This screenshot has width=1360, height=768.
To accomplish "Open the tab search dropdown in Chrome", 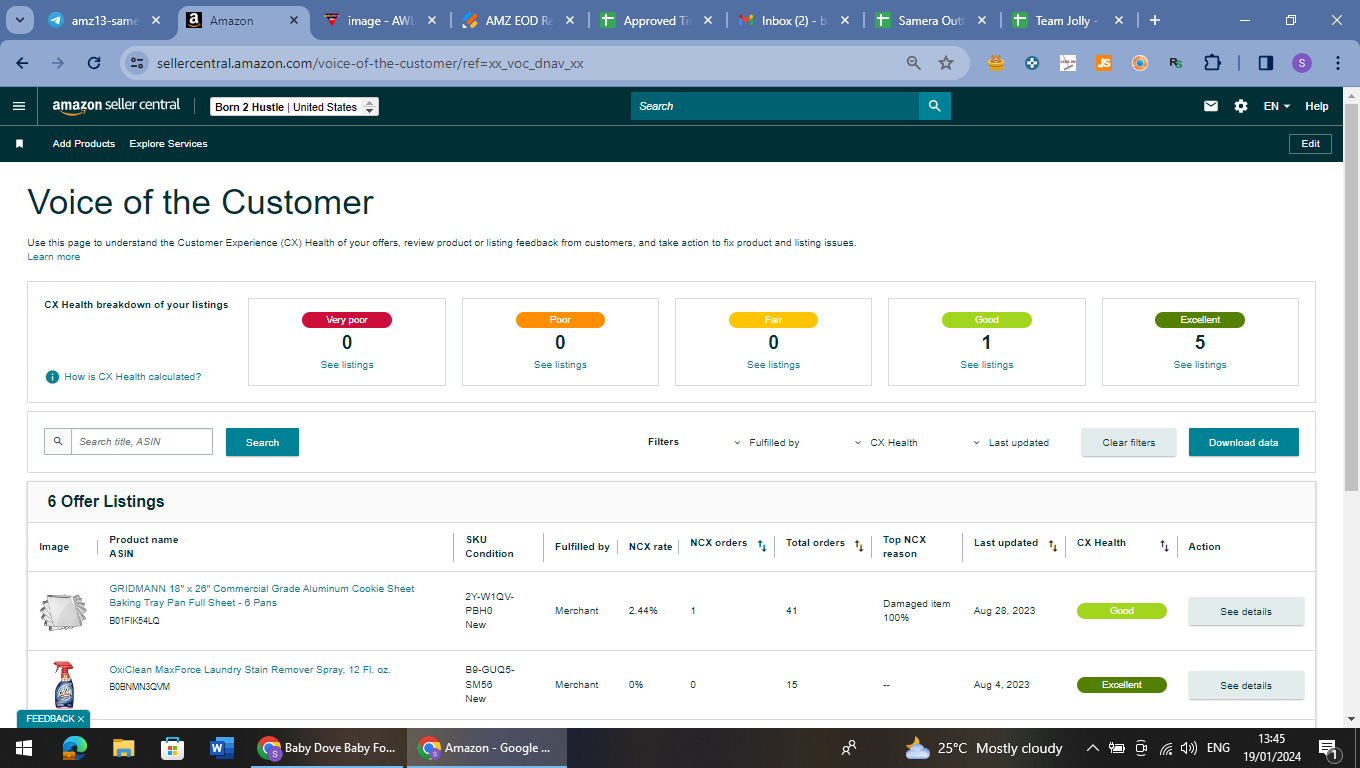I will point(20,20).
